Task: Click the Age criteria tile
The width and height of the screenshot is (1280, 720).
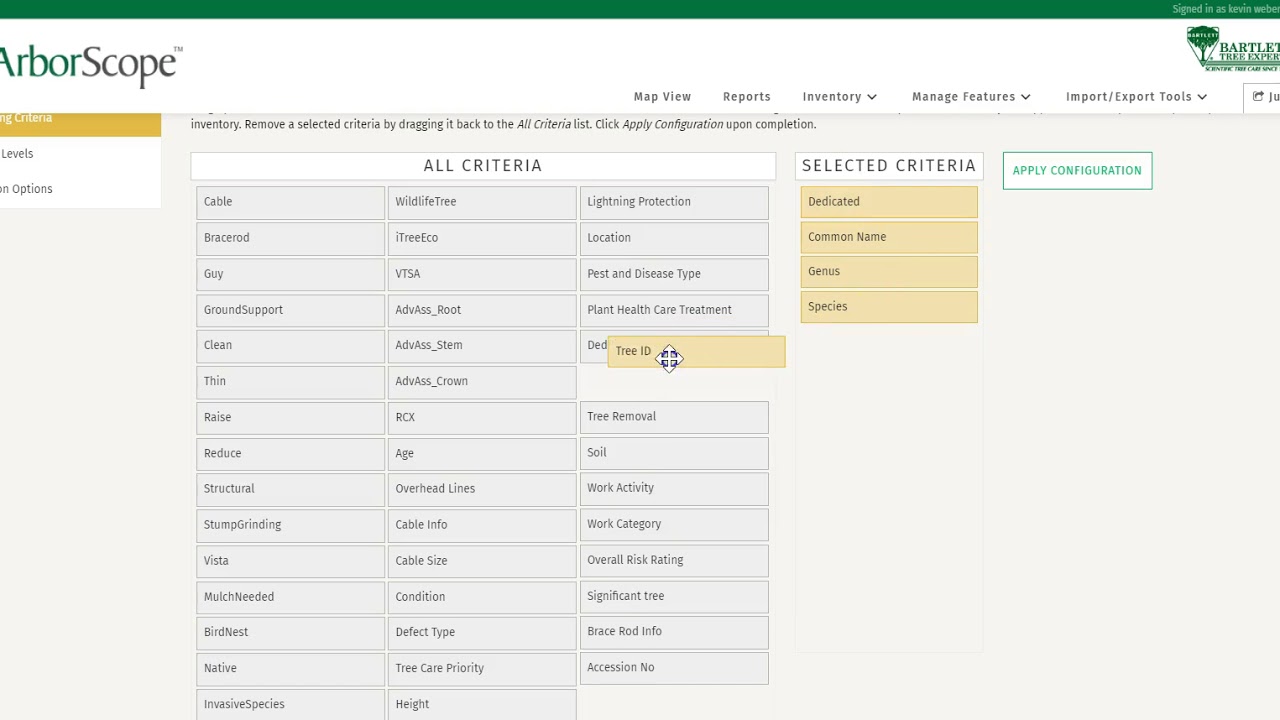Action: point(482,453)
